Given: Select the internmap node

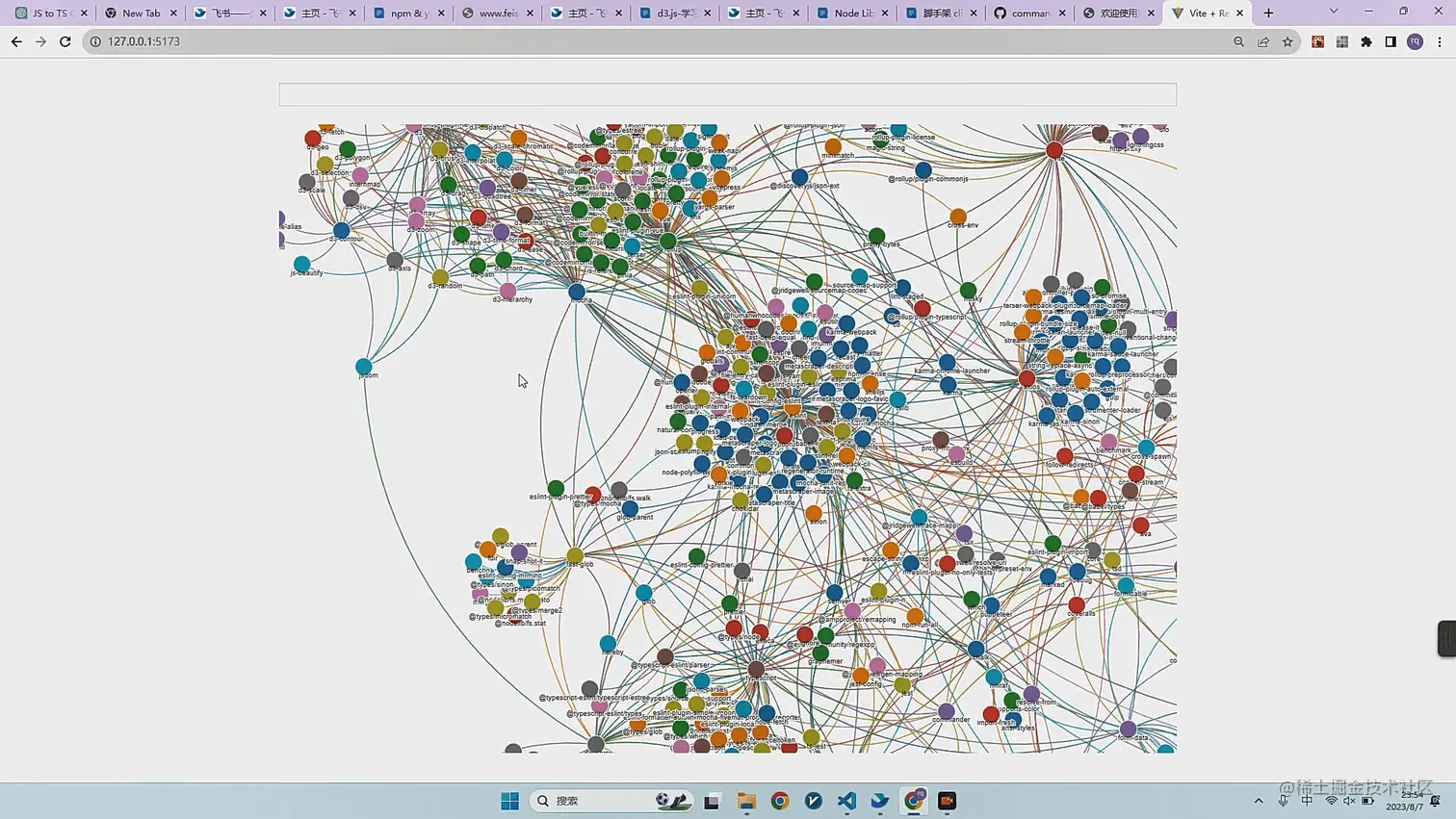Looking at the screenshot, I should tap(360, 176).
